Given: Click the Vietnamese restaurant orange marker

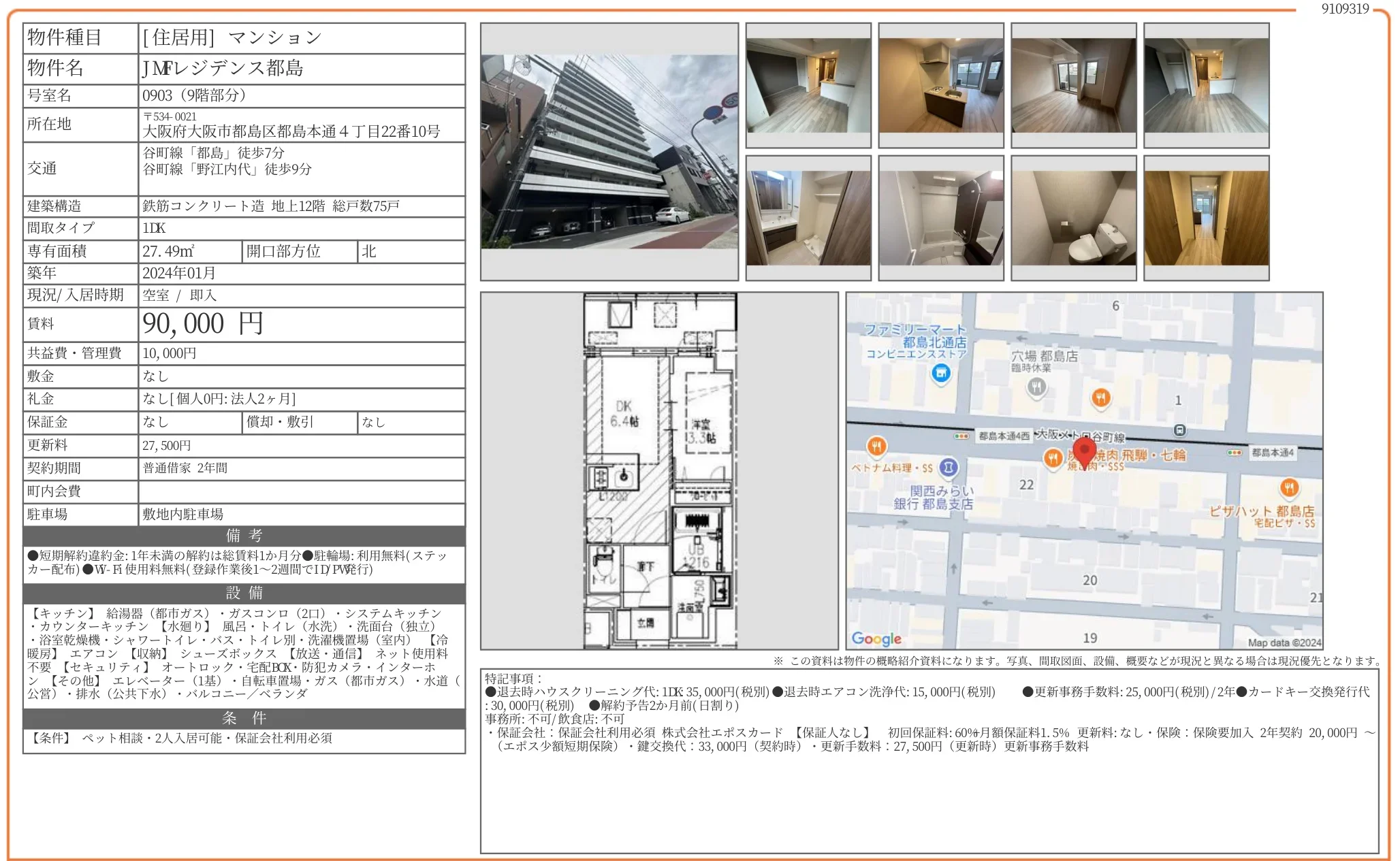Looking at the screenshot, I should point(876,446).
